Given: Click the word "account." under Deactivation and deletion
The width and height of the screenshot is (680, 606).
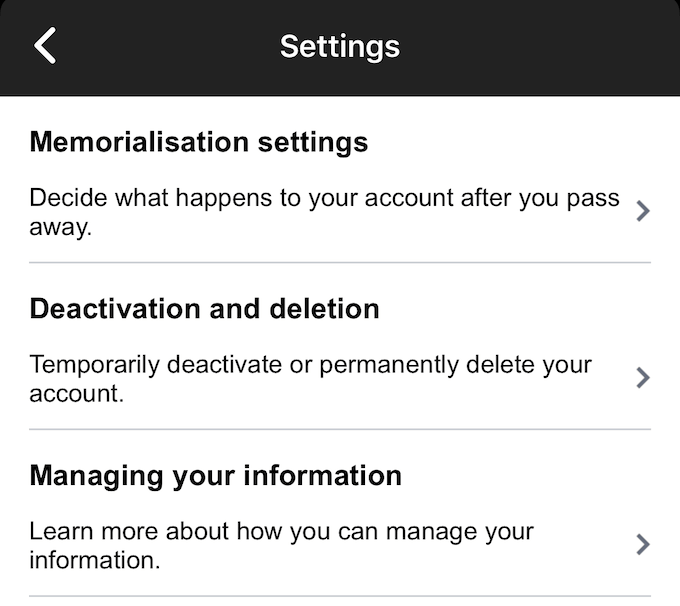Looking at the screenshot, I should (x=76, y=393).
